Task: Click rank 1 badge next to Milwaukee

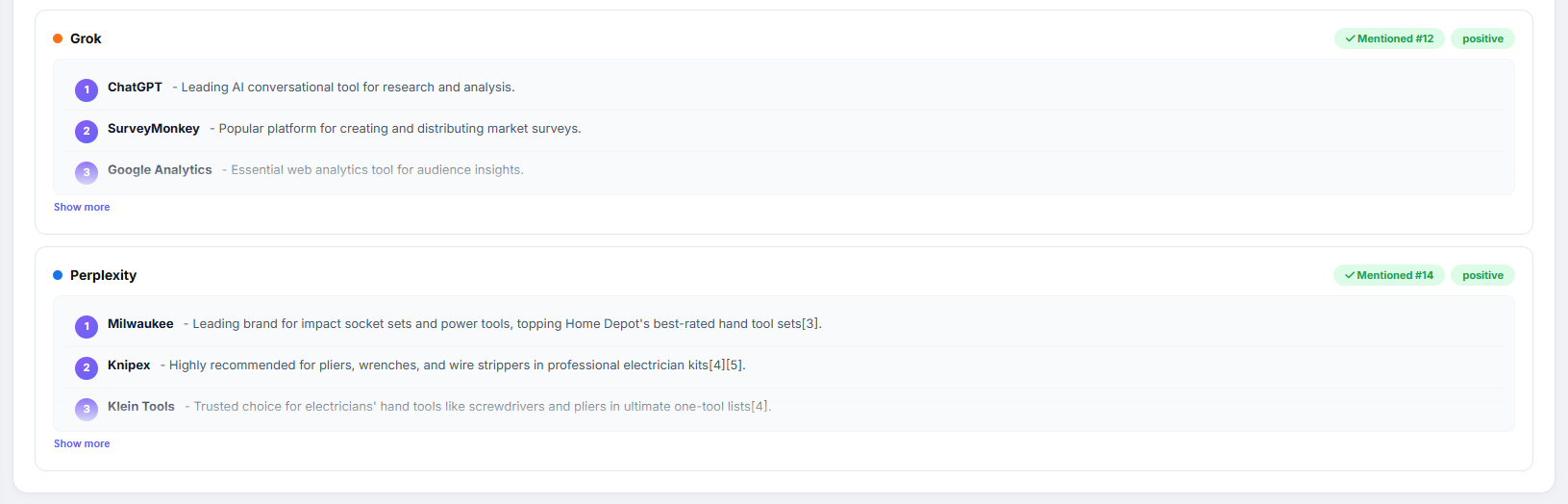Action: 87,326
